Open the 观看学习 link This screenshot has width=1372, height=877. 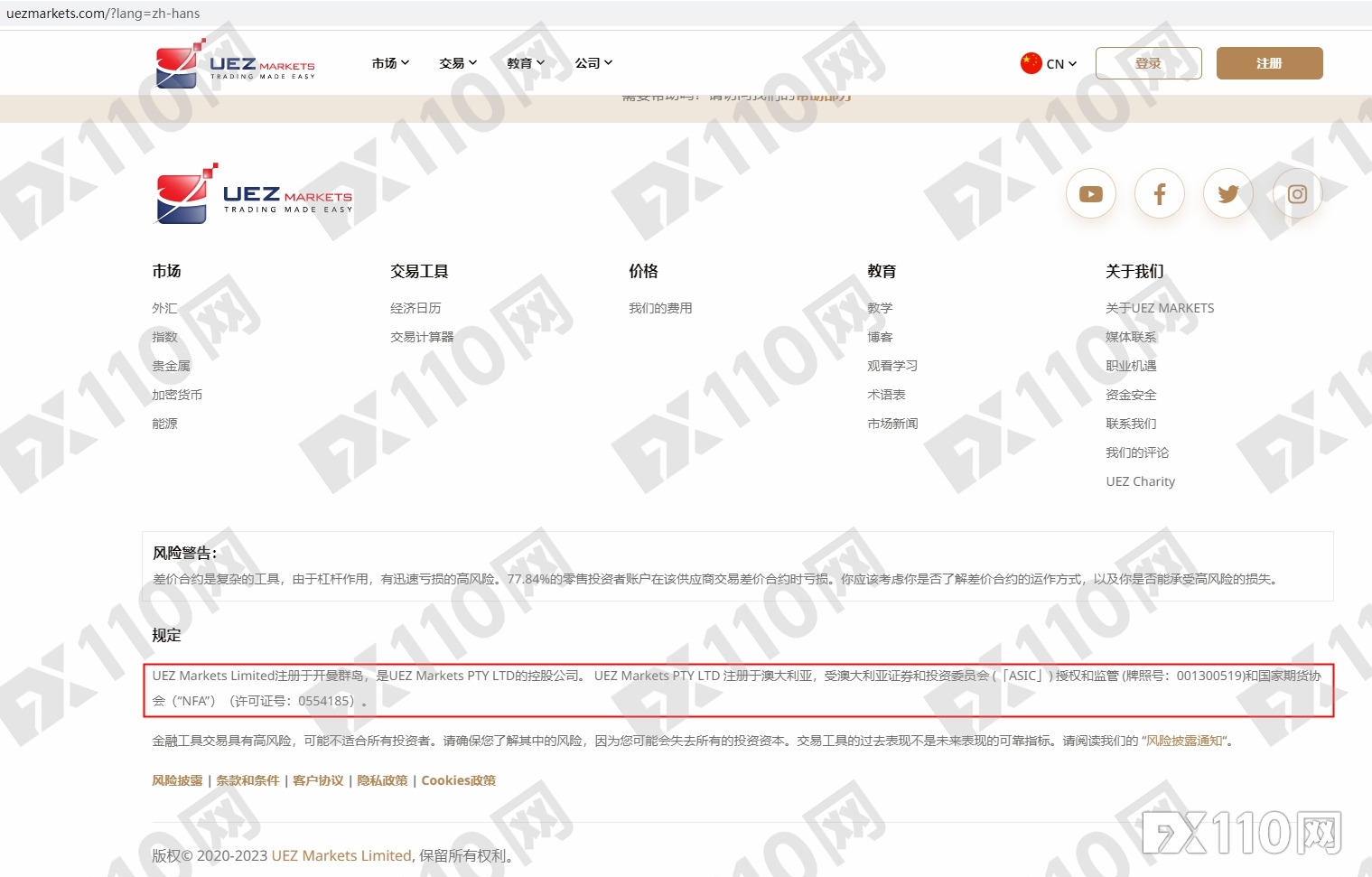892,366
